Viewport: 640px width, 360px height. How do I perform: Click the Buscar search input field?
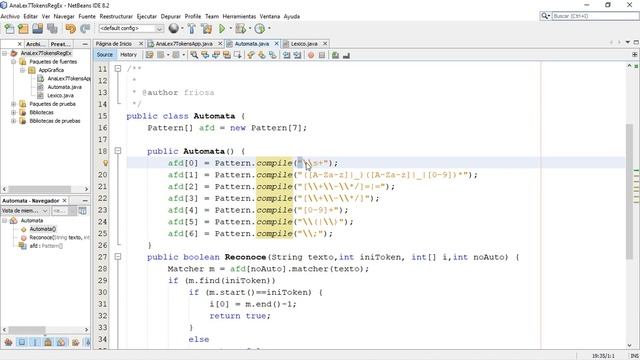596,16
